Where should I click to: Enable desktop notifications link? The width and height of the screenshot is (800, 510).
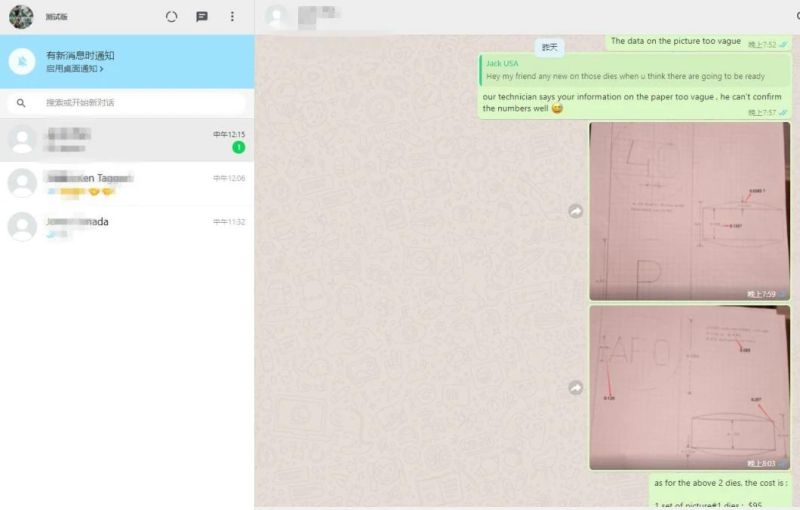click(74, 68)
